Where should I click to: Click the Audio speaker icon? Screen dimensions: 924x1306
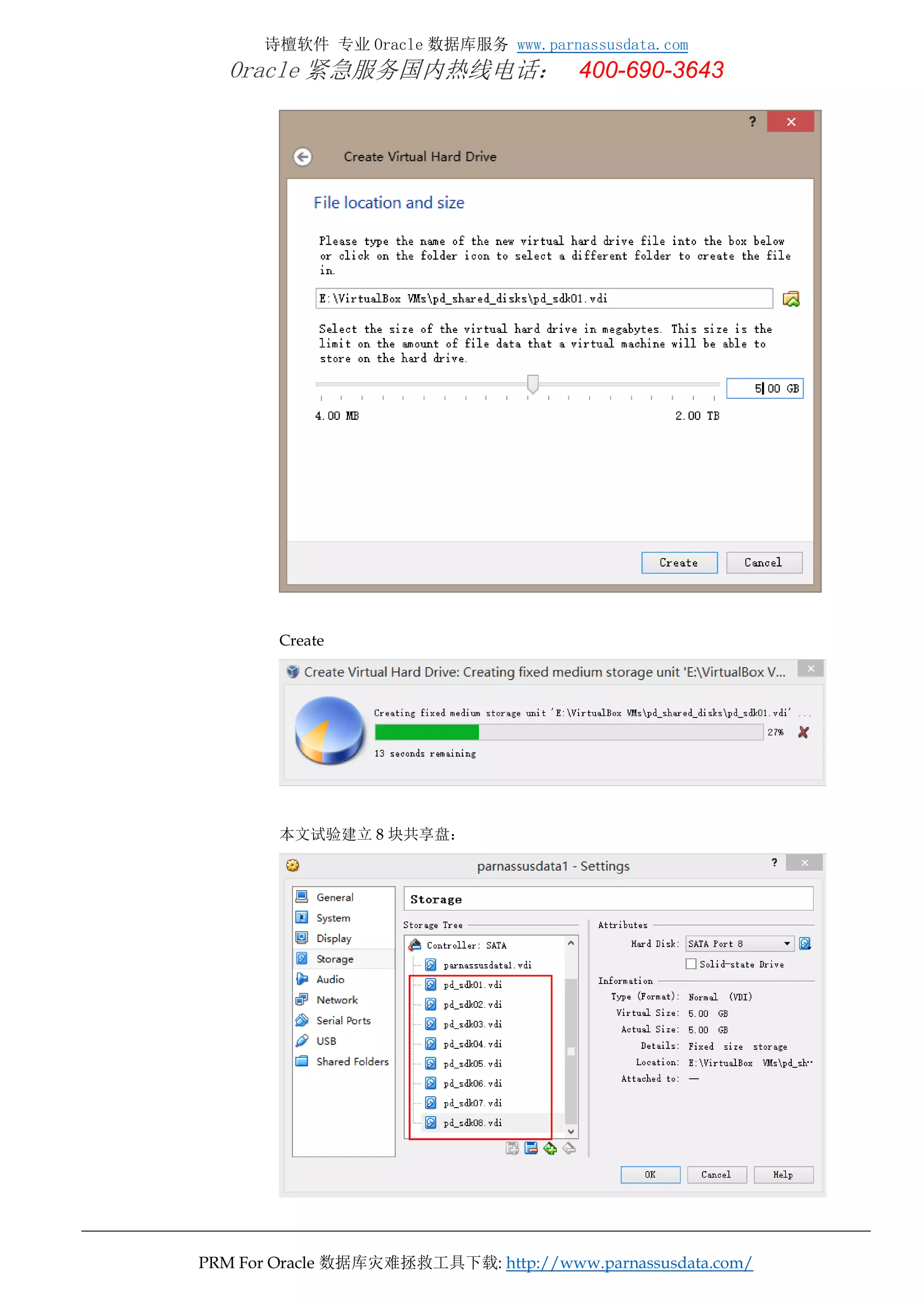coord(302,978)
